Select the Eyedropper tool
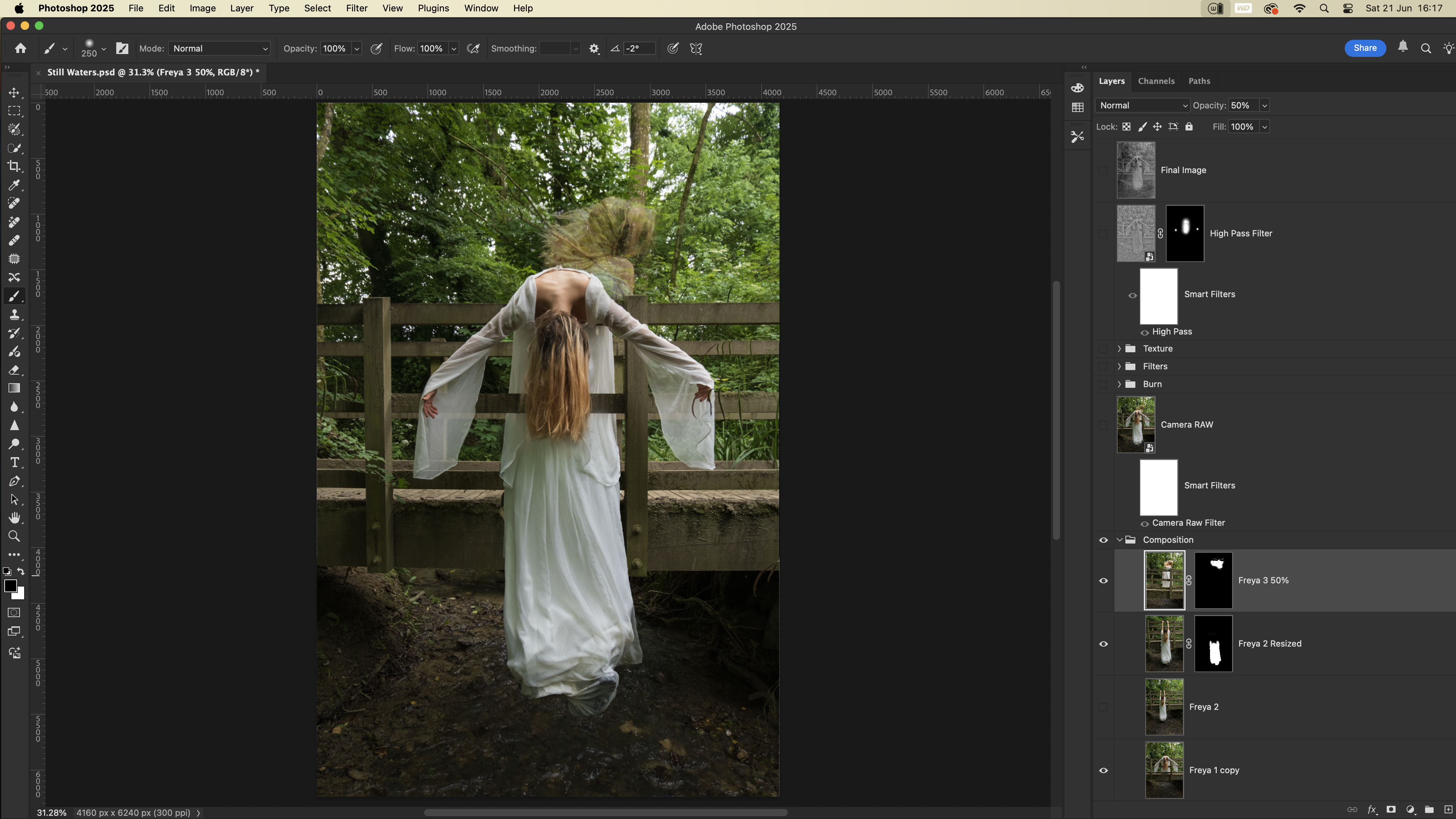Viewport: 1456px width, 819px height. pyautogui.click(x=14, y=185)
